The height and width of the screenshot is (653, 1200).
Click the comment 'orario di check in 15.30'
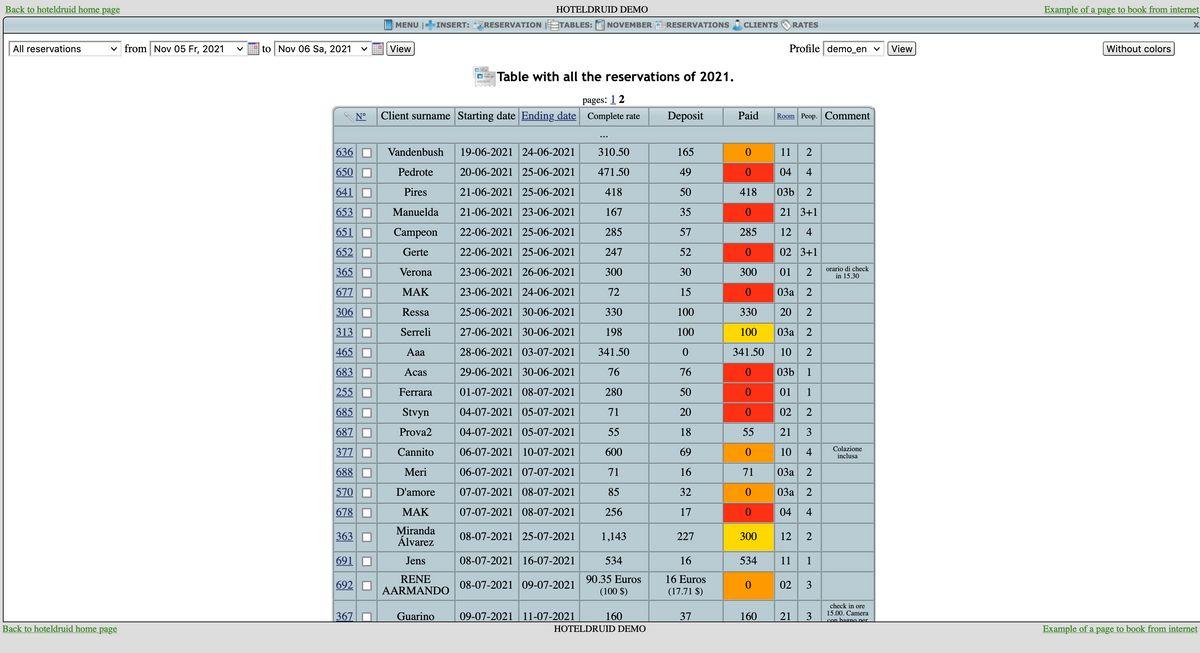[x=847, y=272]
